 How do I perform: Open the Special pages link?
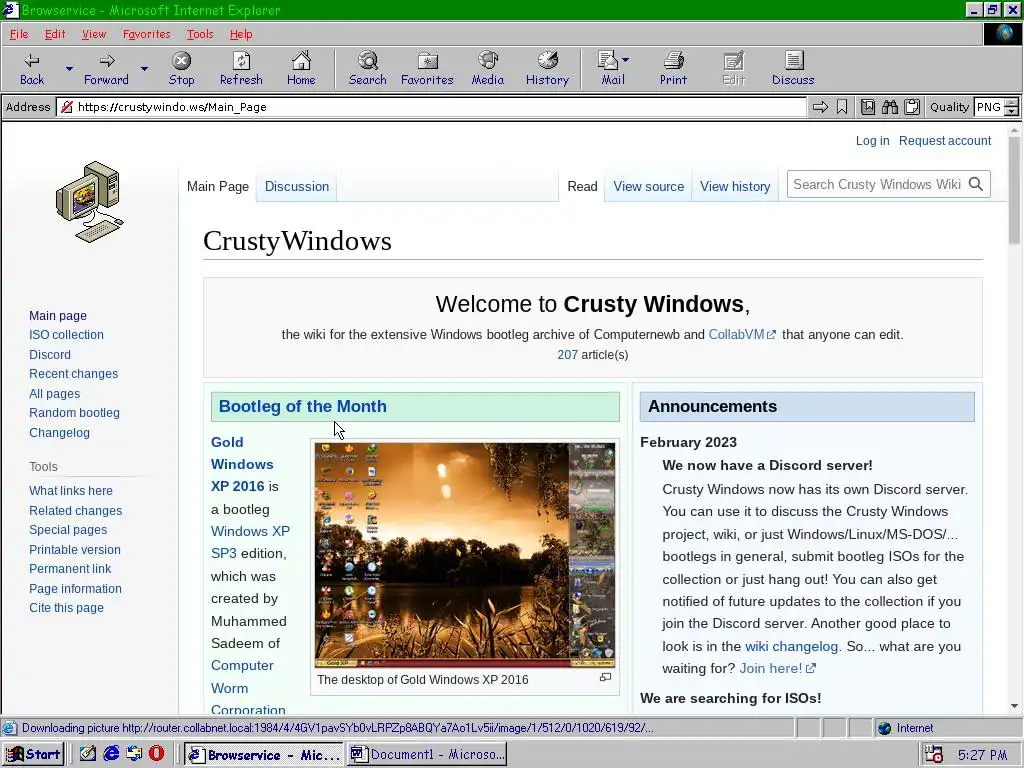pos(68,530)
